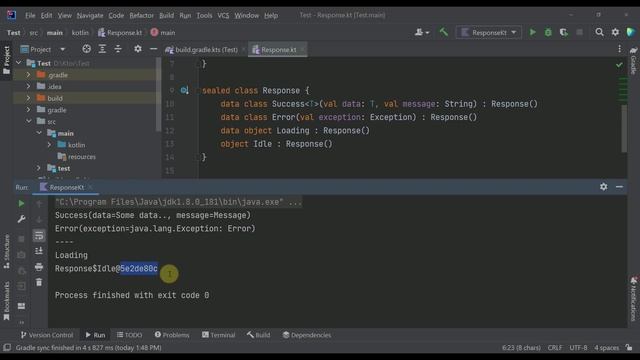Run ResponseKt with the green play button

532,32
